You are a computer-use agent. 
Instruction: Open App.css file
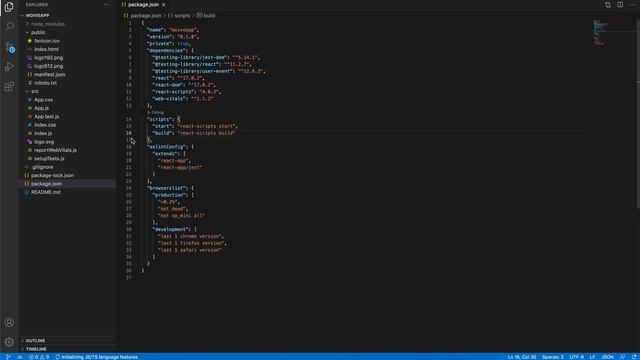click(x=43, y=100)
